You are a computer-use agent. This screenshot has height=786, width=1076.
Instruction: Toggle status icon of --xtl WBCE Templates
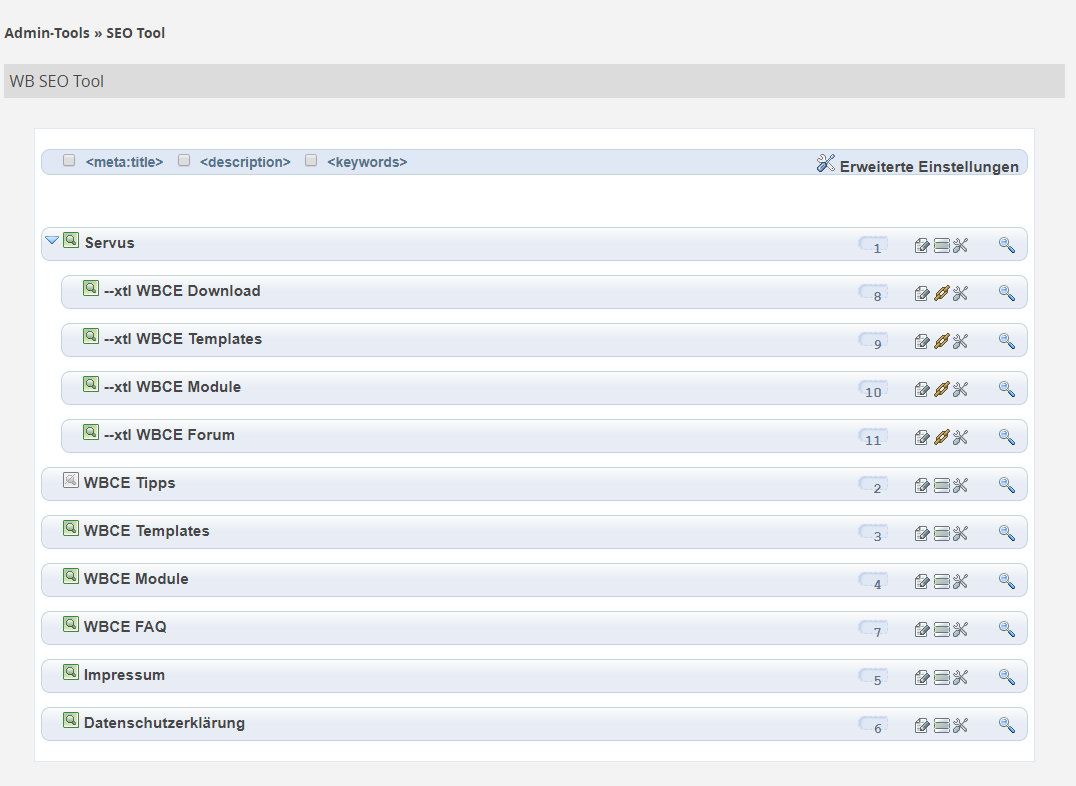(x=91, y=336)
